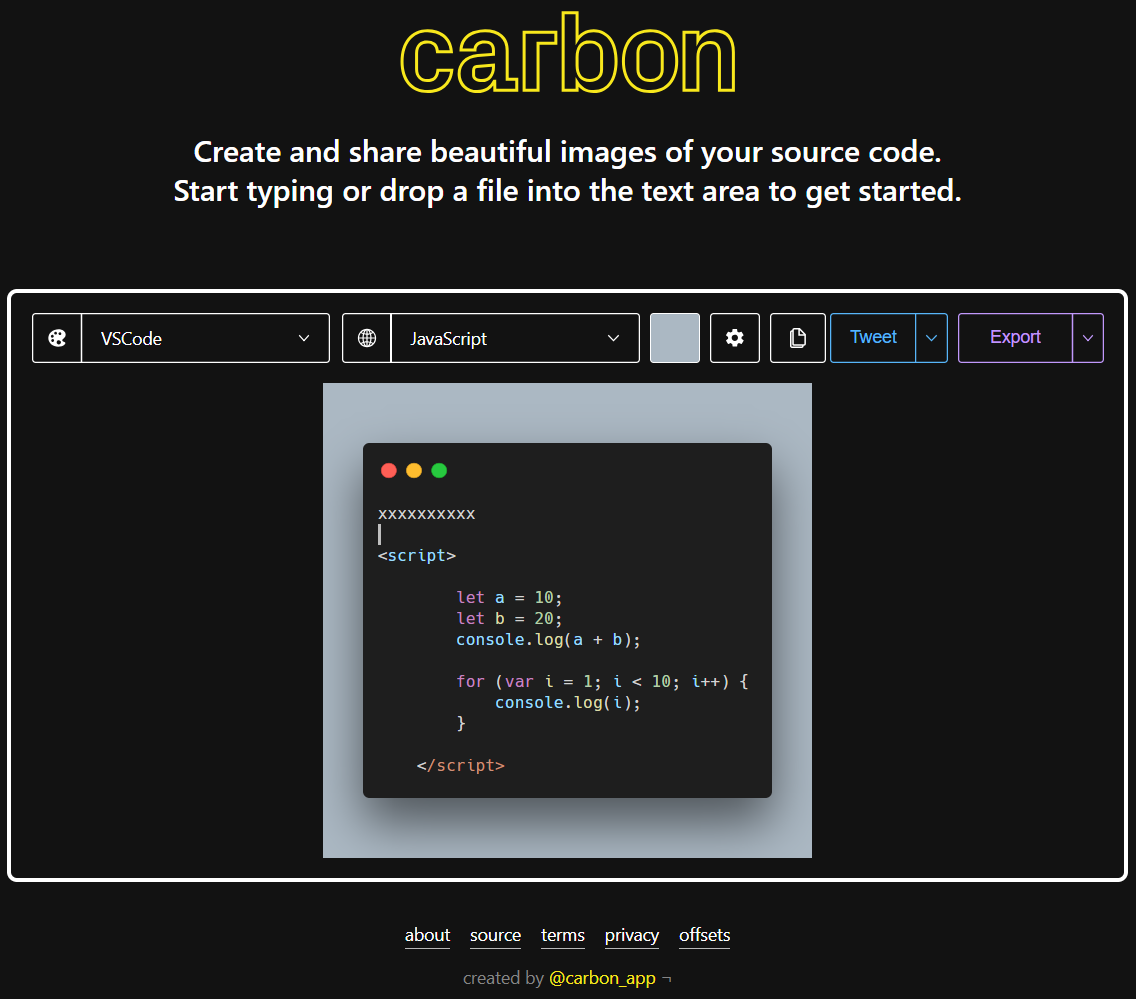
Task: Click the xxxxxxxxxx line in code editor
Action: 427,514
